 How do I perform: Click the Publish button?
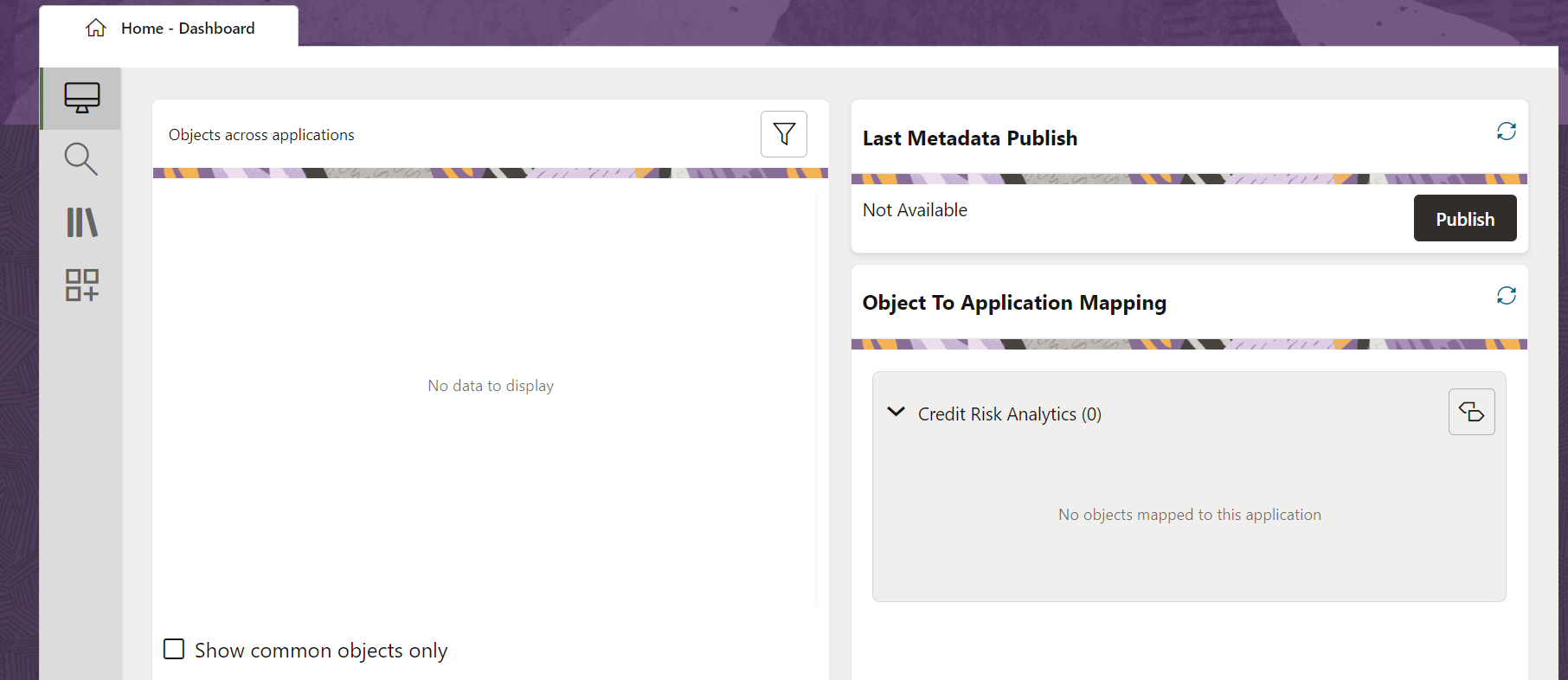(1465, 218)
